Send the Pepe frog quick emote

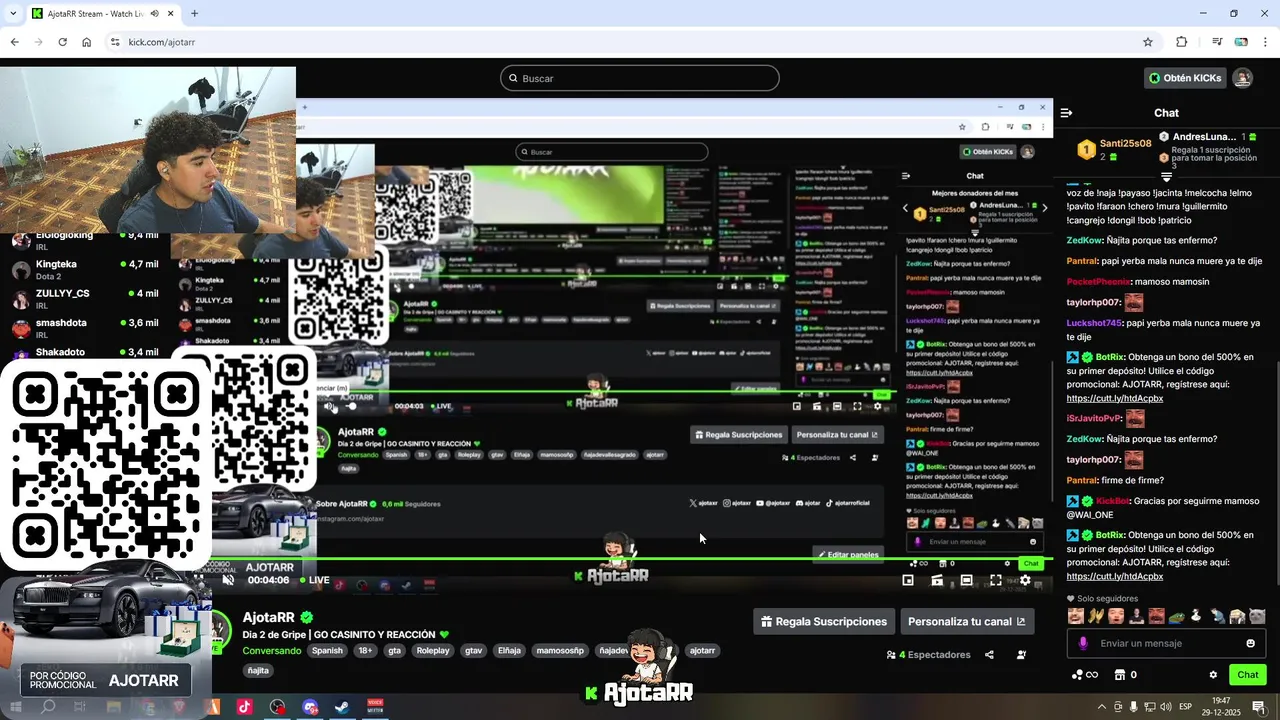click(1176, 616)
